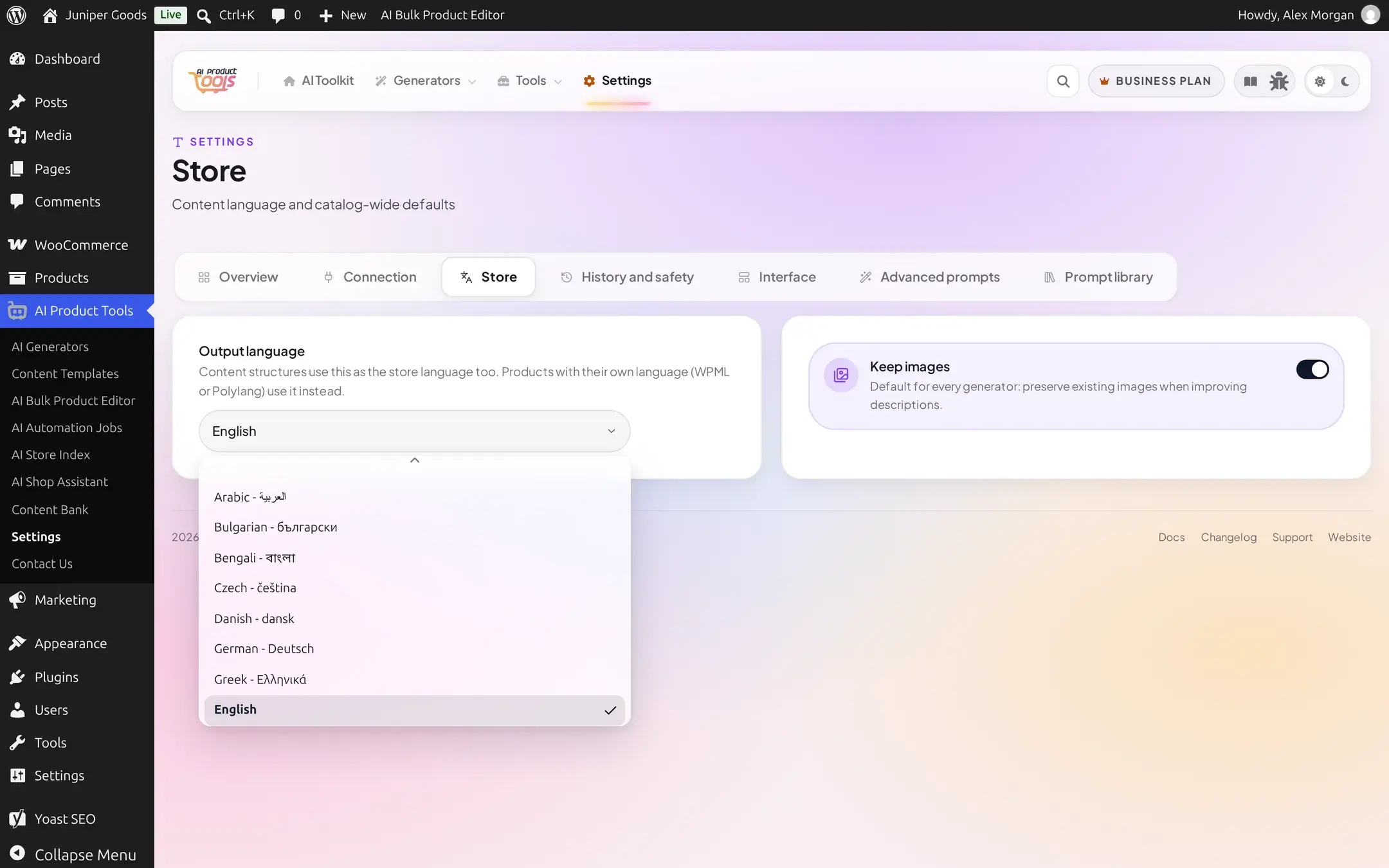Select Arabic language option
Screen dimensions: 1389x868
click(414, 497)
